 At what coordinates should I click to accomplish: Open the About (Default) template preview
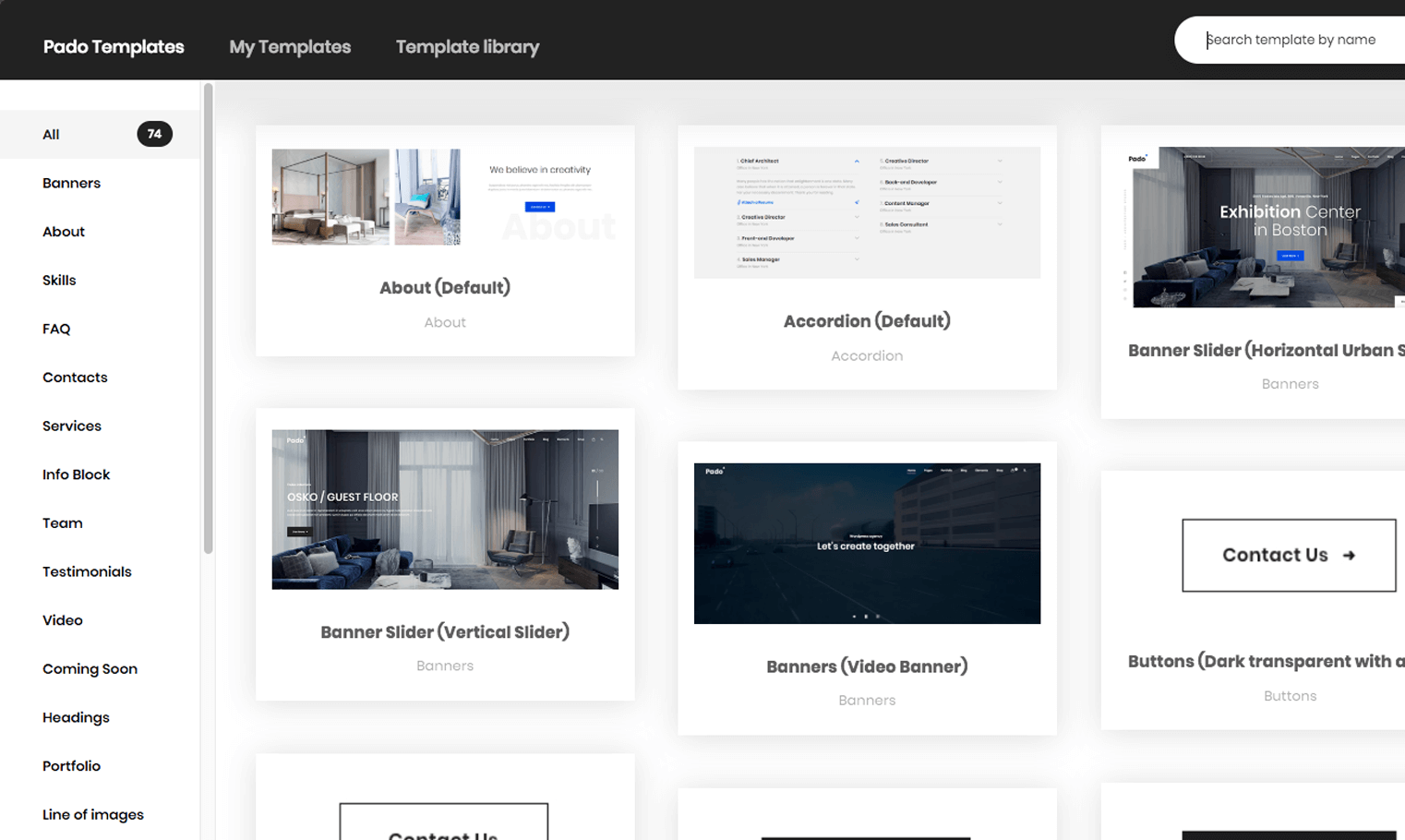click(x=445, y=241)
